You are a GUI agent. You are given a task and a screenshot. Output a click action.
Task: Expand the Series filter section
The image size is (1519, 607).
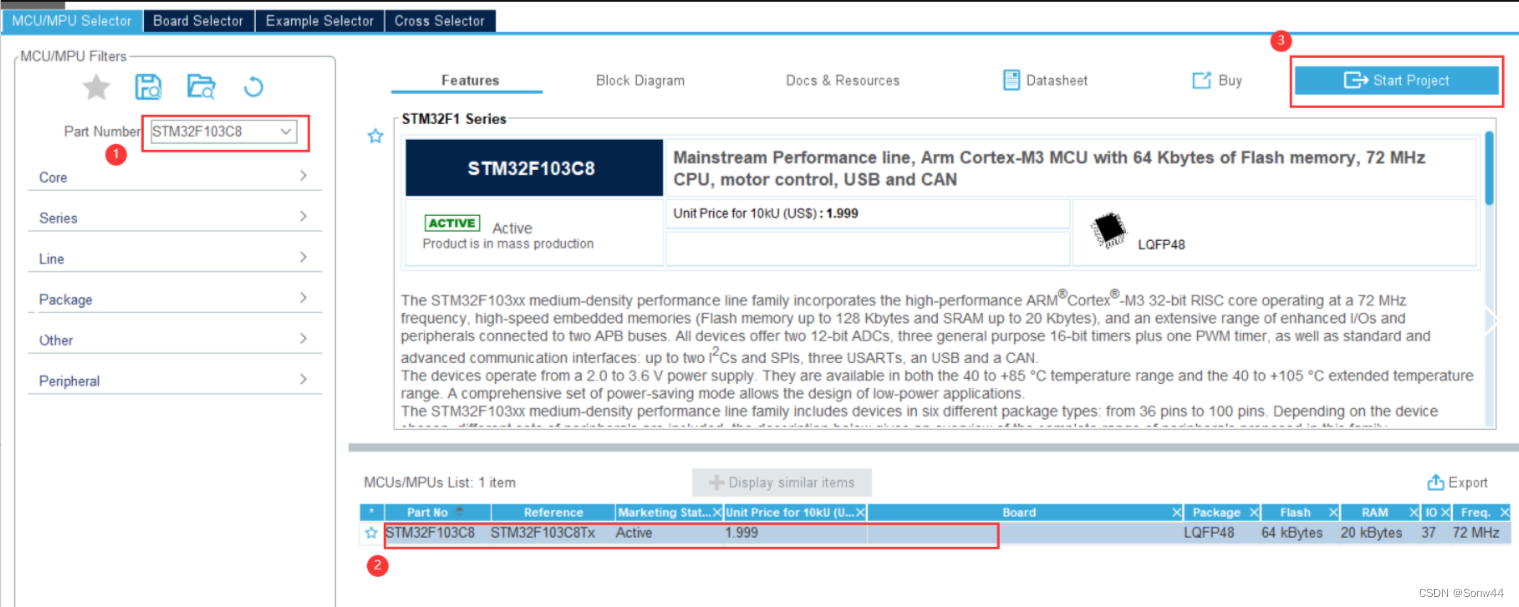coord(174,218)
